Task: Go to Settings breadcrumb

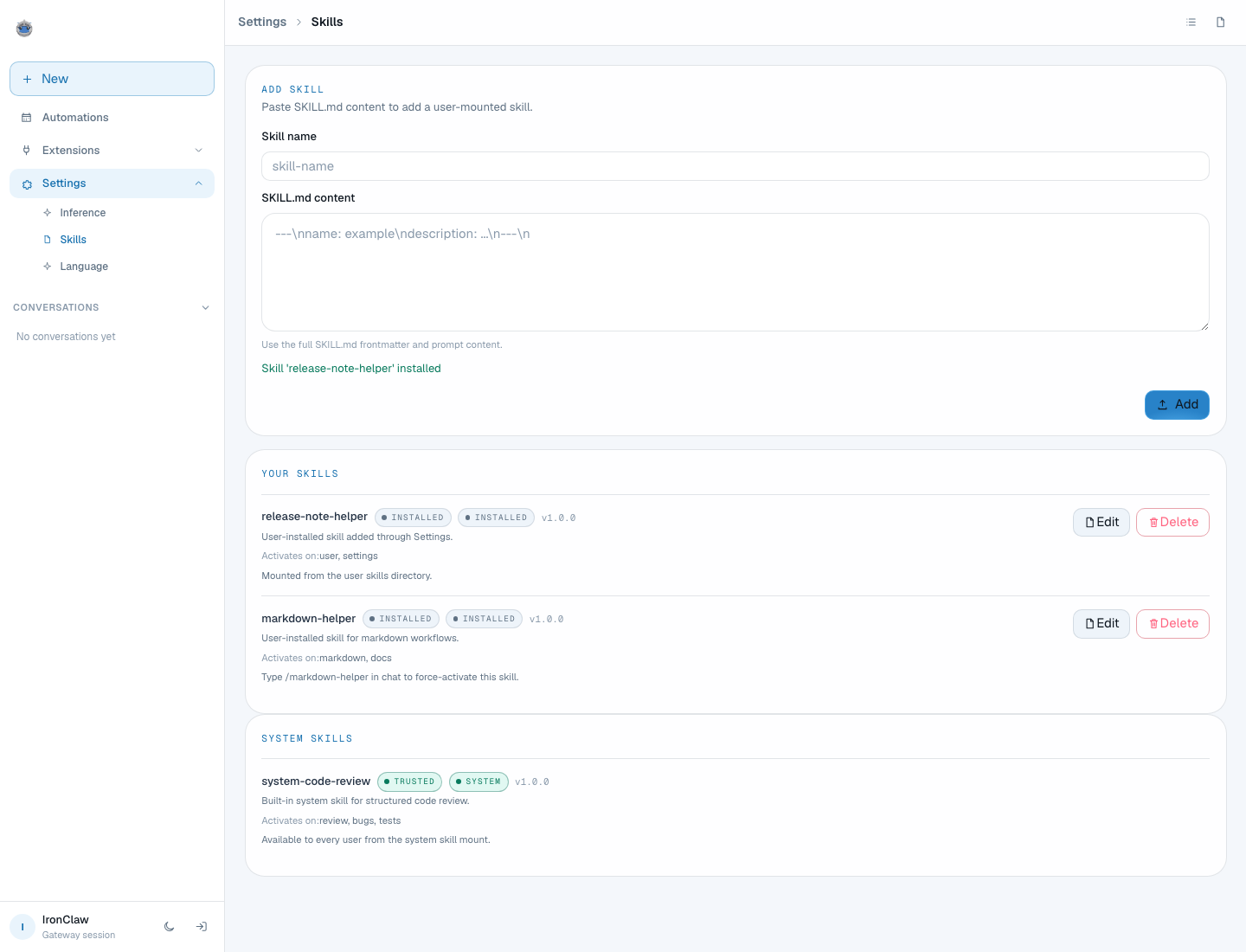Action: [262, 23]
